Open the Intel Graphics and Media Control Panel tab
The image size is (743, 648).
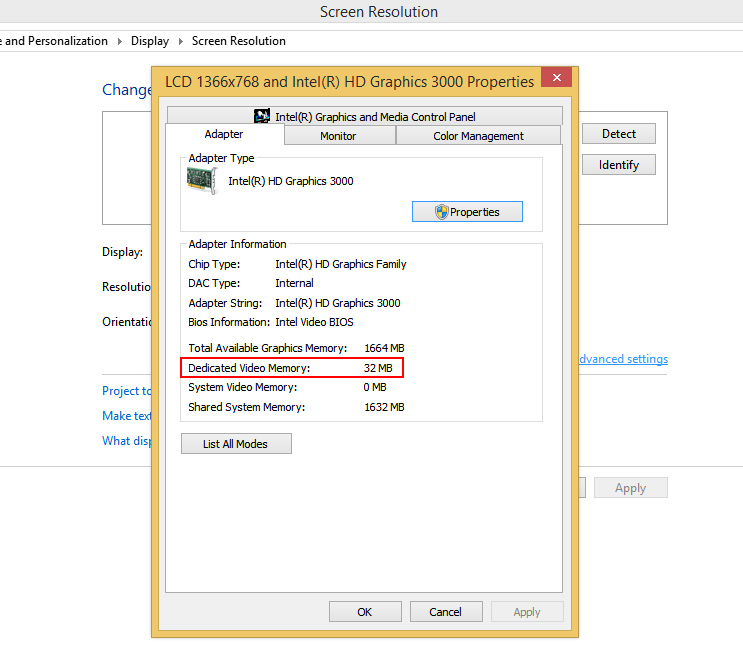pos(364,116)
